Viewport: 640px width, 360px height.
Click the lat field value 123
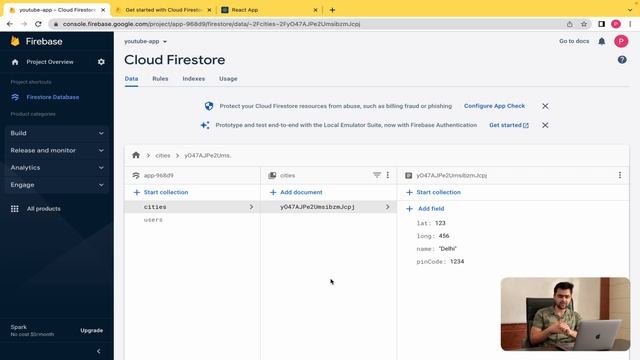point(440,223)
